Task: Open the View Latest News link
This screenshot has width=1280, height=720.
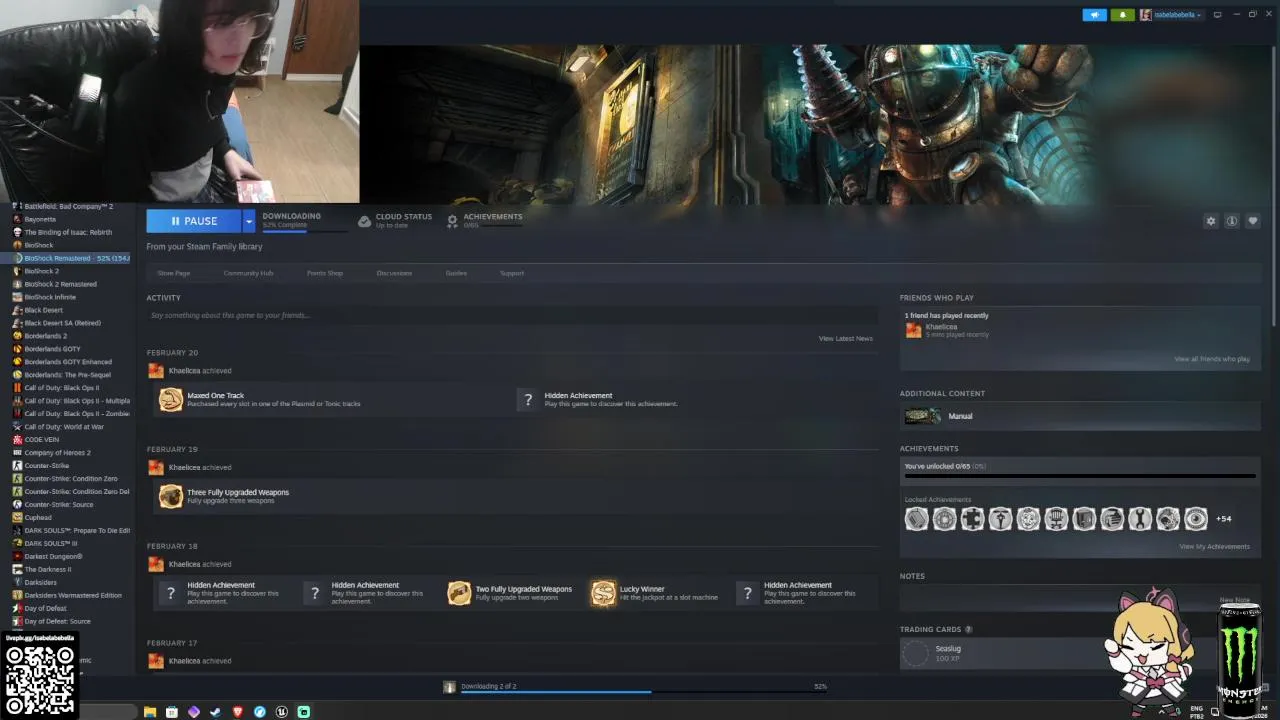Action: coord(846,338)
